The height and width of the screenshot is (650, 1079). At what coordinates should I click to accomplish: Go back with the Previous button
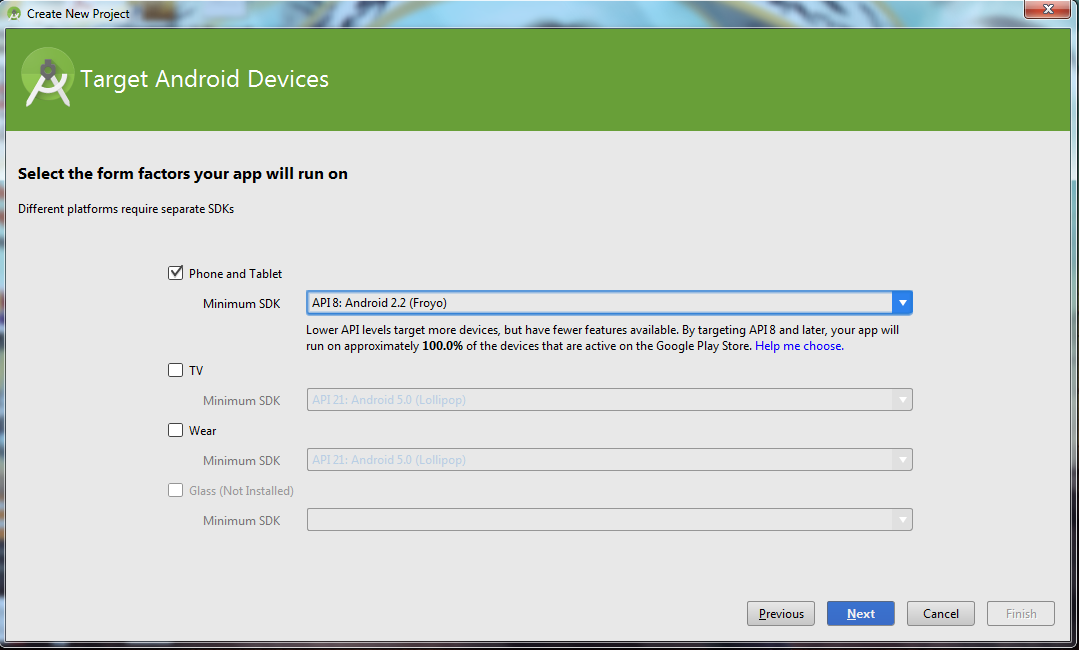coord(781,614)
